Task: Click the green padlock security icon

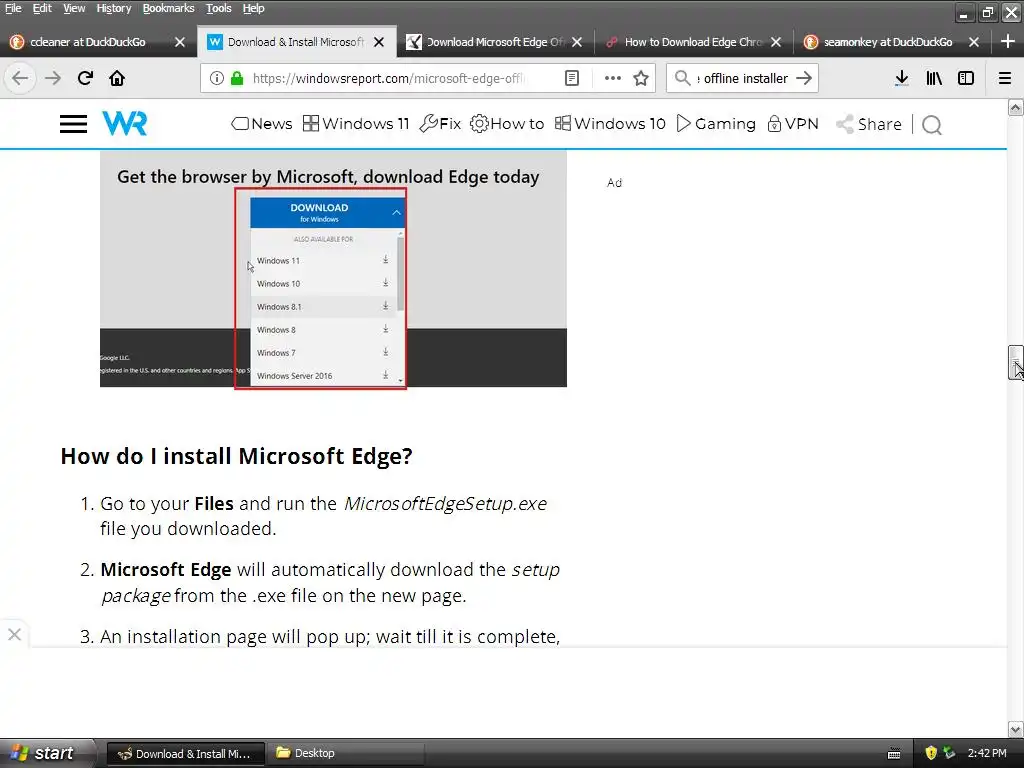Action: [237, 78]
